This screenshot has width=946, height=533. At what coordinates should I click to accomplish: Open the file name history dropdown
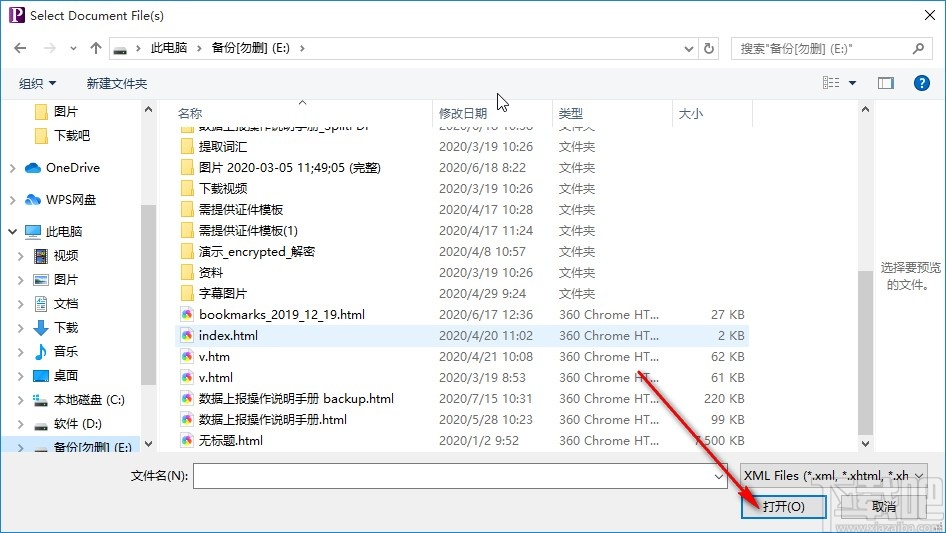719,476
